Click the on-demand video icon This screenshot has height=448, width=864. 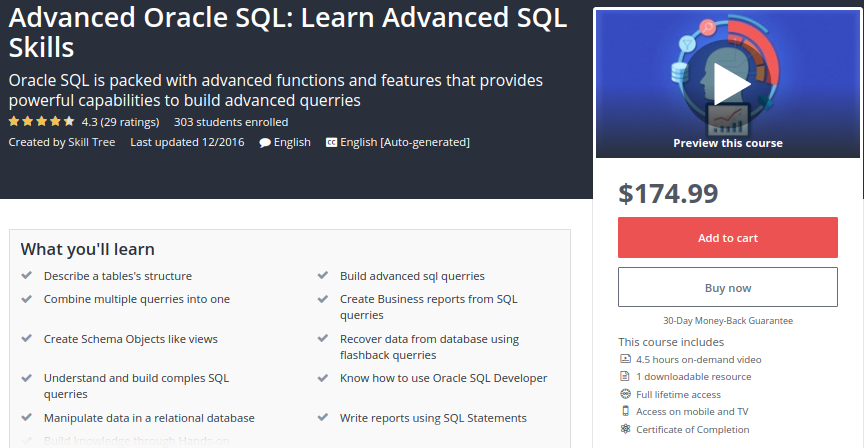[x=625, y=359]
